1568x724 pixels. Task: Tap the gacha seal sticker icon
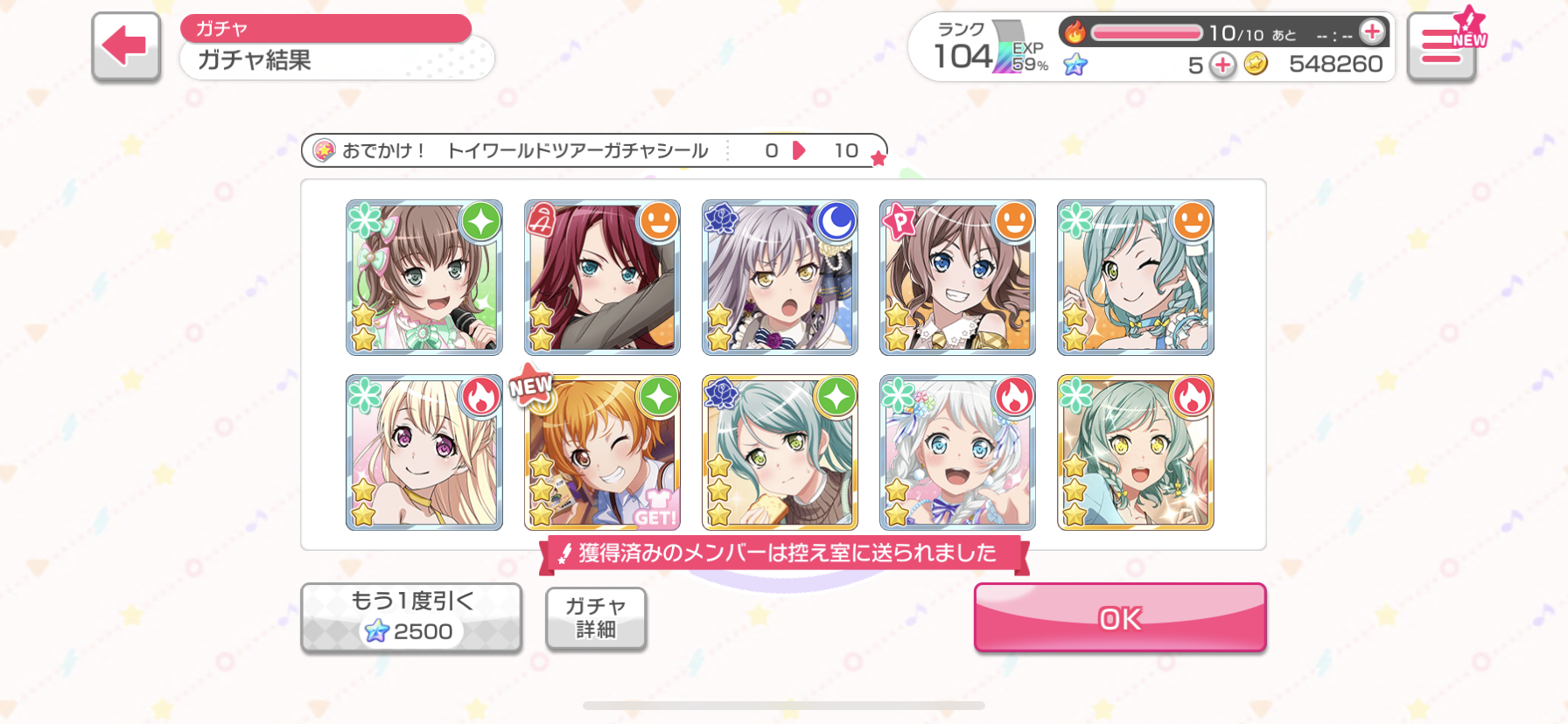coord(324,150)
